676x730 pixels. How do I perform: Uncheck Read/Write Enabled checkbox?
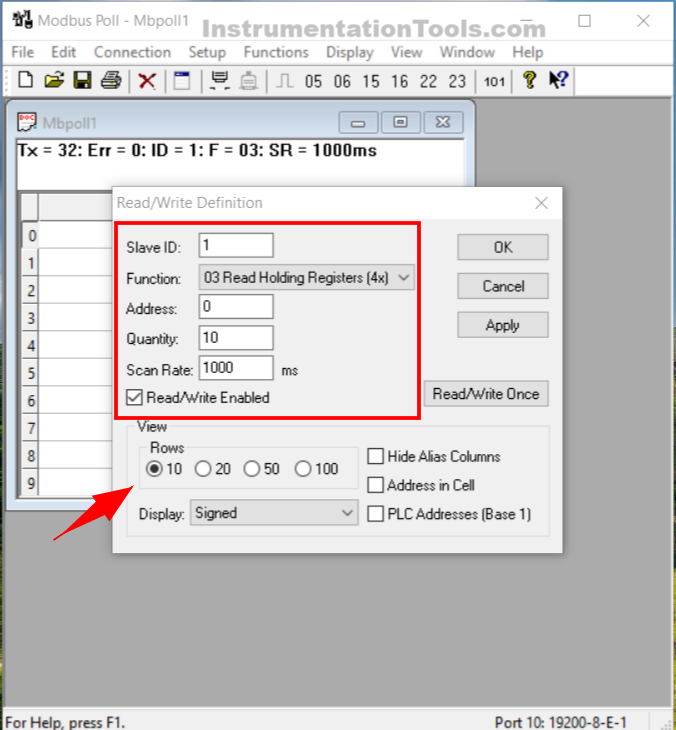135,398
